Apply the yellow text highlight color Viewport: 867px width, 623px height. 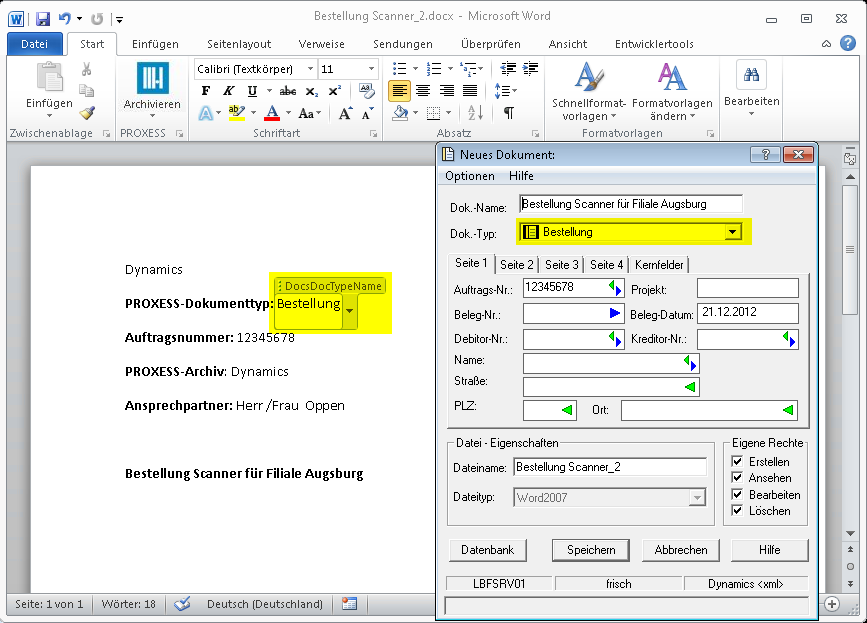237,113
